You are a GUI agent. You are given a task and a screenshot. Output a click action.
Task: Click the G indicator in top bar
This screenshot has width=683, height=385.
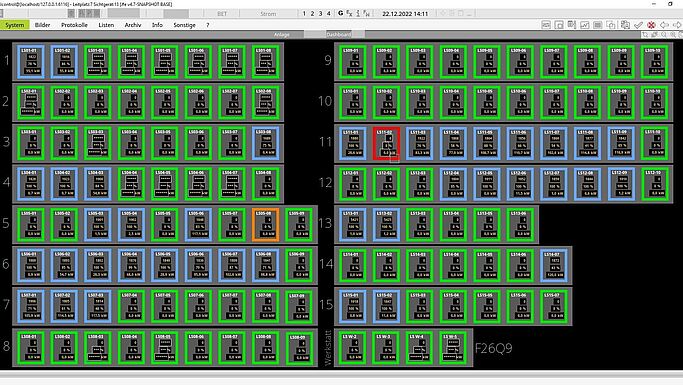(x=340, y=14)
